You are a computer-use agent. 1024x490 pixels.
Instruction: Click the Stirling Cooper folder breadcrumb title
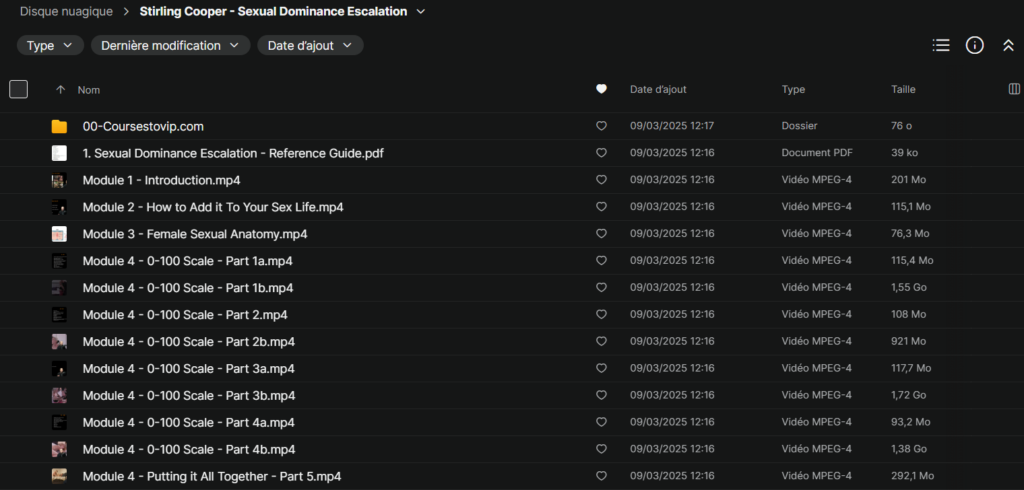coord(273,12)
